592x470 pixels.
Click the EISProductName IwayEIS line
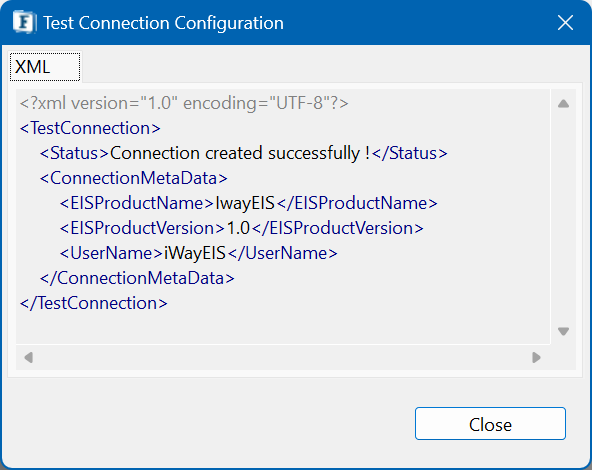click(x=248, y=203)
